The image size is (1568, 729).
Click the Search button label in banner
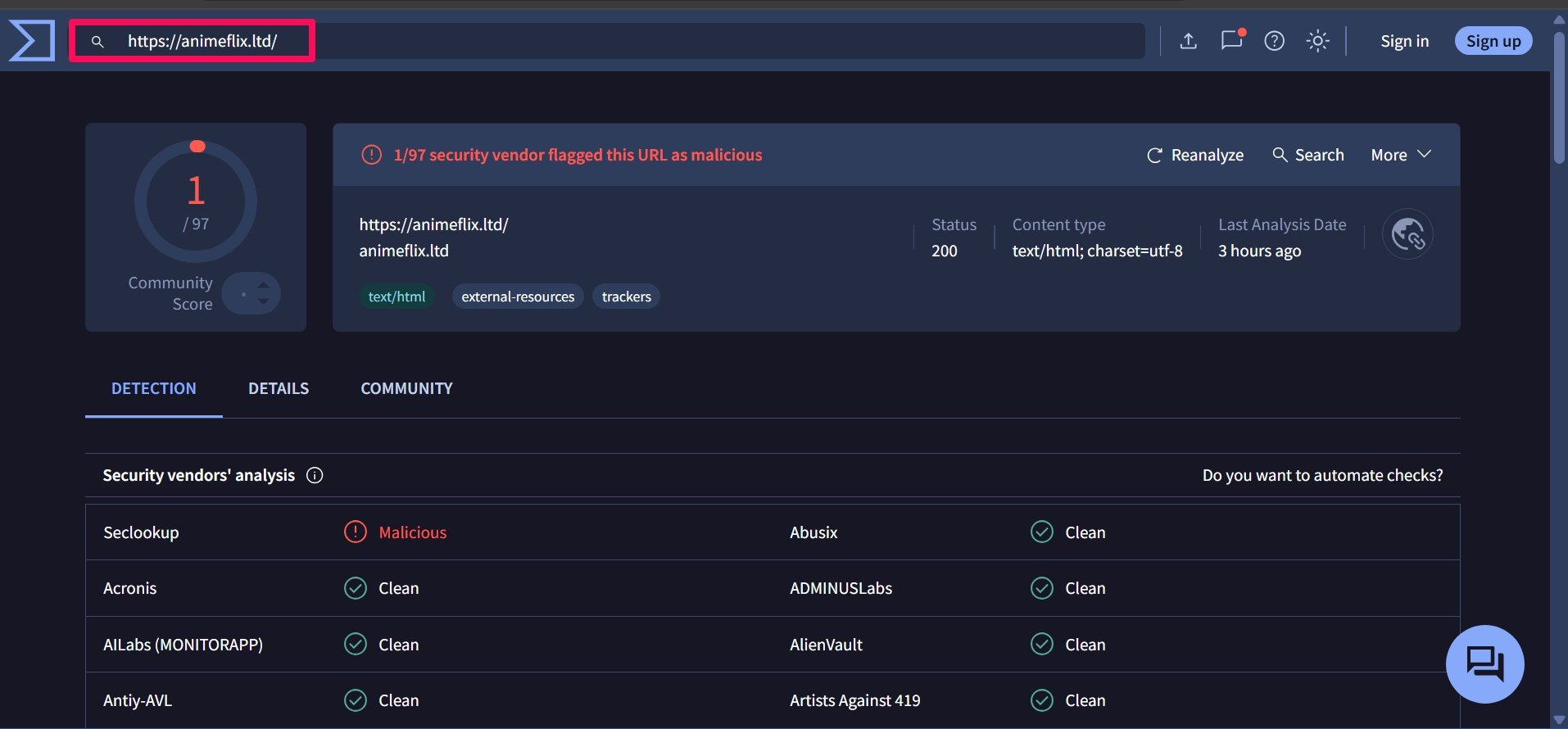coord(1319,155)
